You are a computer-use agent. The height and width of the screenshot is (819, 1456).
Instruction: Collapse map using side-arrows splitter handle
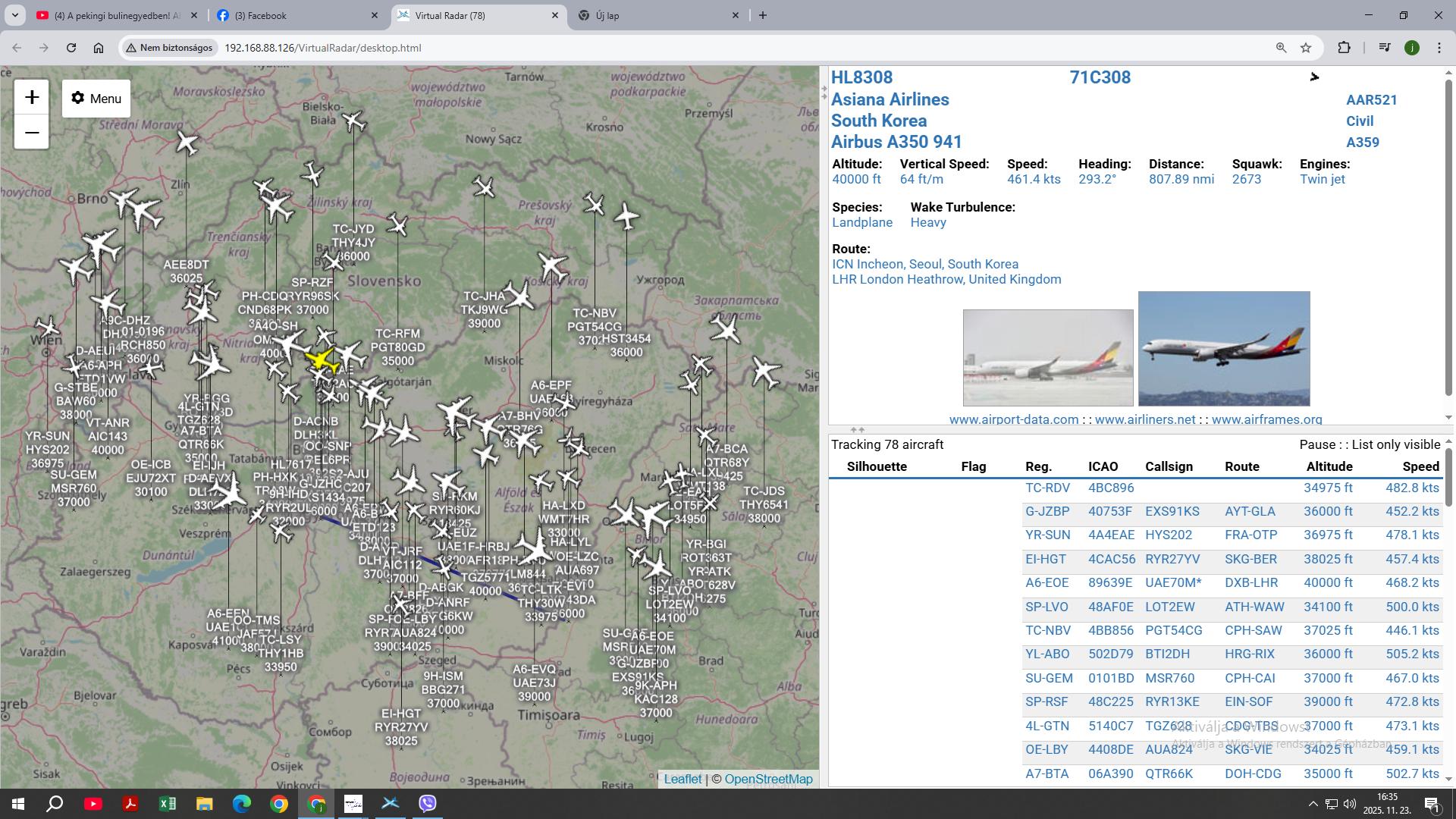click(x=824, y=93)
